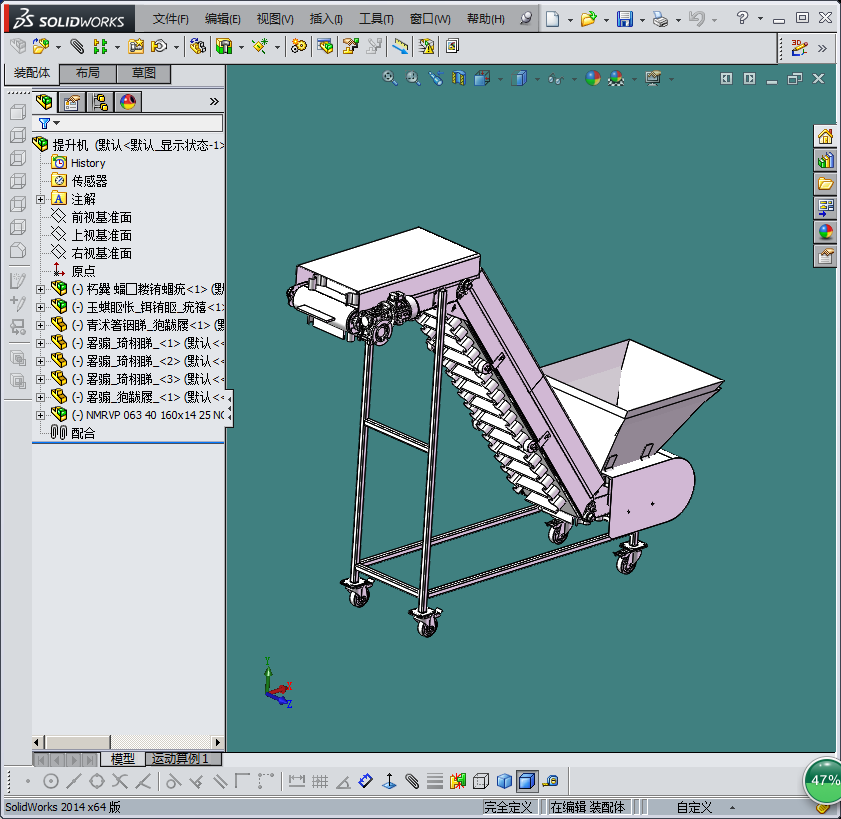Open the 编辑(E) menu
The width and height of the screenshot is (841, 819).
223,19
